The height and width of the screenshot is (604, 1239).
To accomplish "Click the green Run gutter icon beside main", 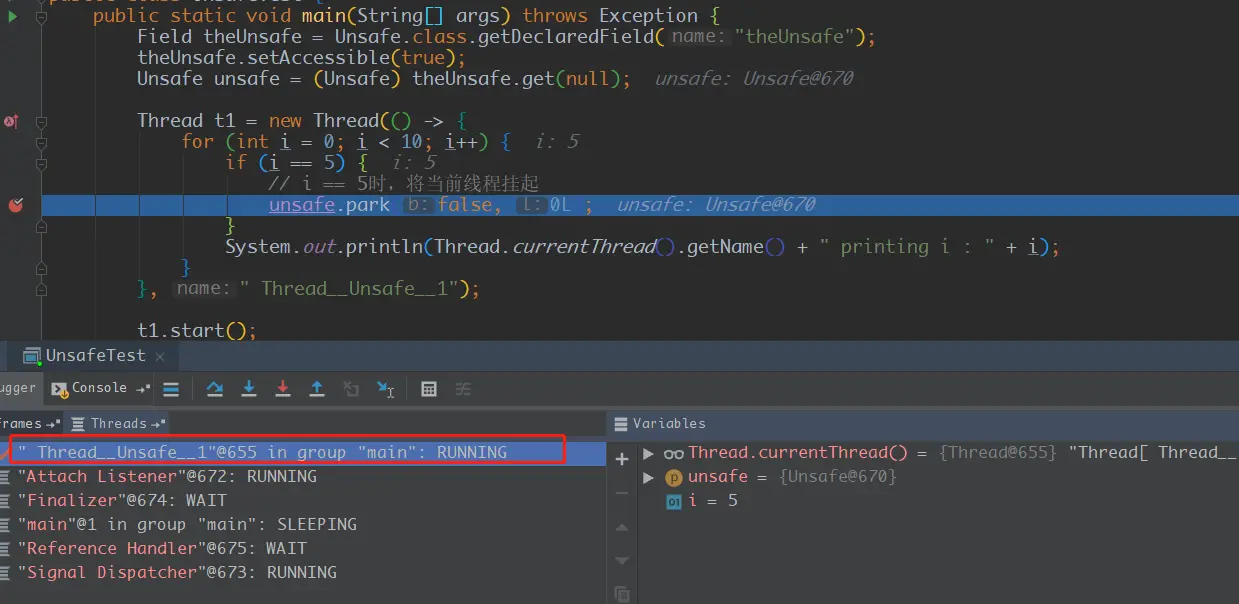I will click(12, 16).
